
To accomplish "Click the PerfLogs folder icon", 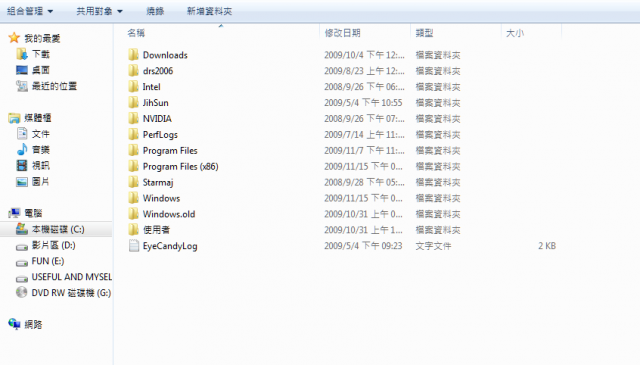I will [x=133, y=134].
